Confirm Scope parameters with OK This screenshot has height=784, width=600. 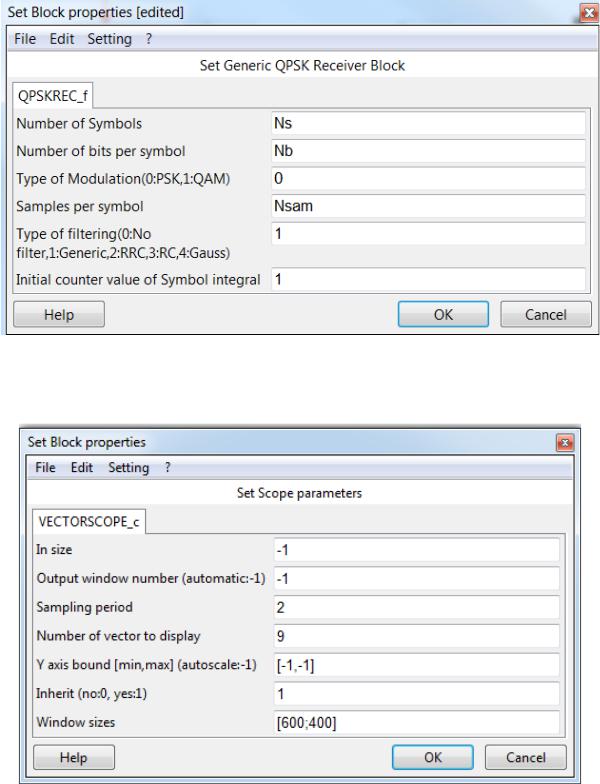pyautogui.click(x=432, y=758)
